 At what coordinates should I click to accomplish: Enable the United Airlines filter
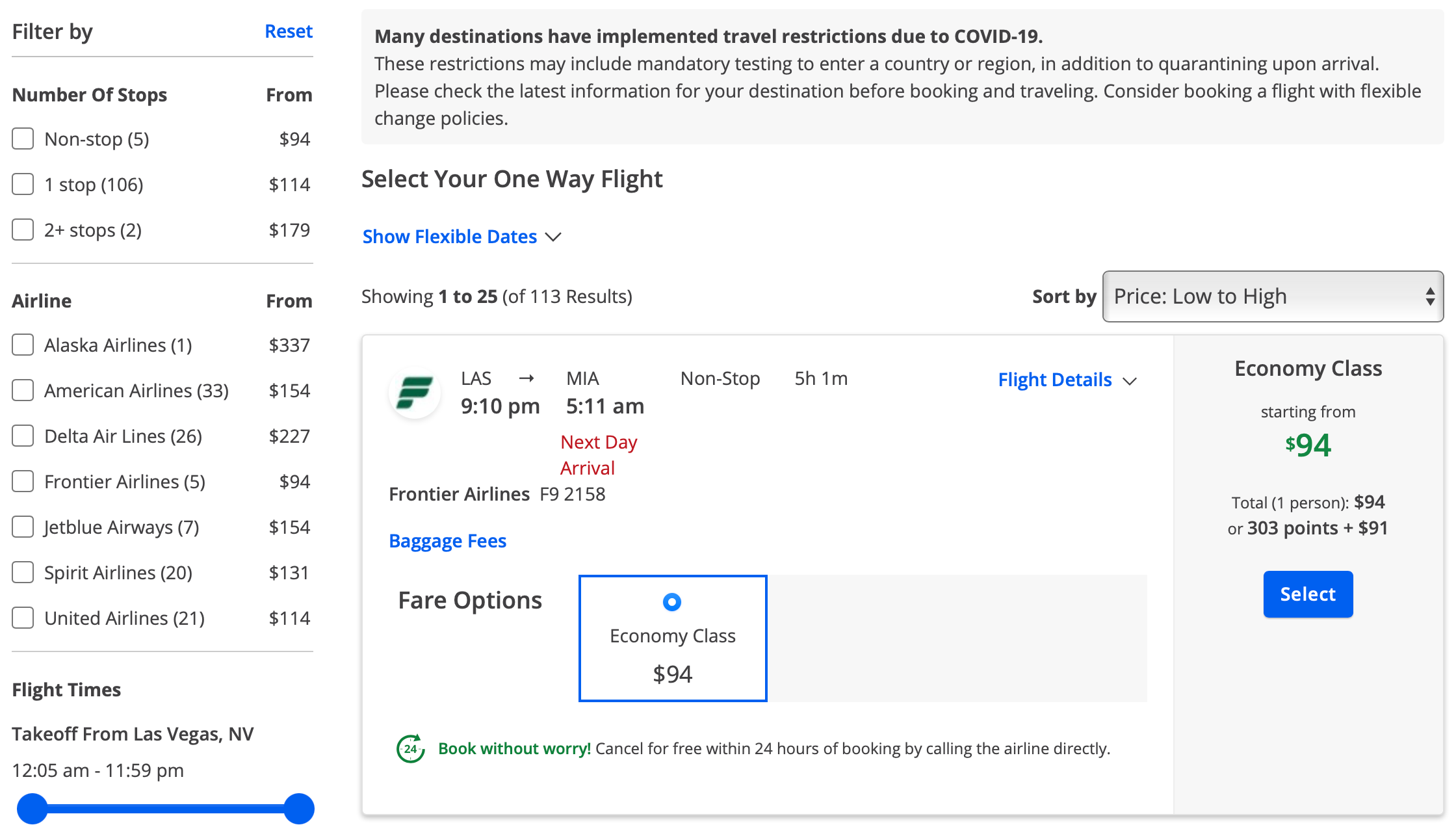point(22,618)
